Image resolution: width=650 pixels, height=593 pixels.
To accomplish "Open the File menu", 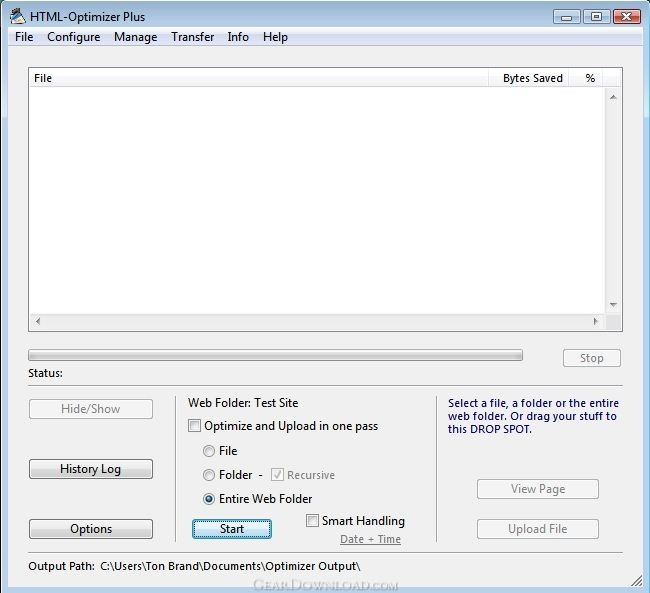I will pyautogui.click(x=24, y=37).
